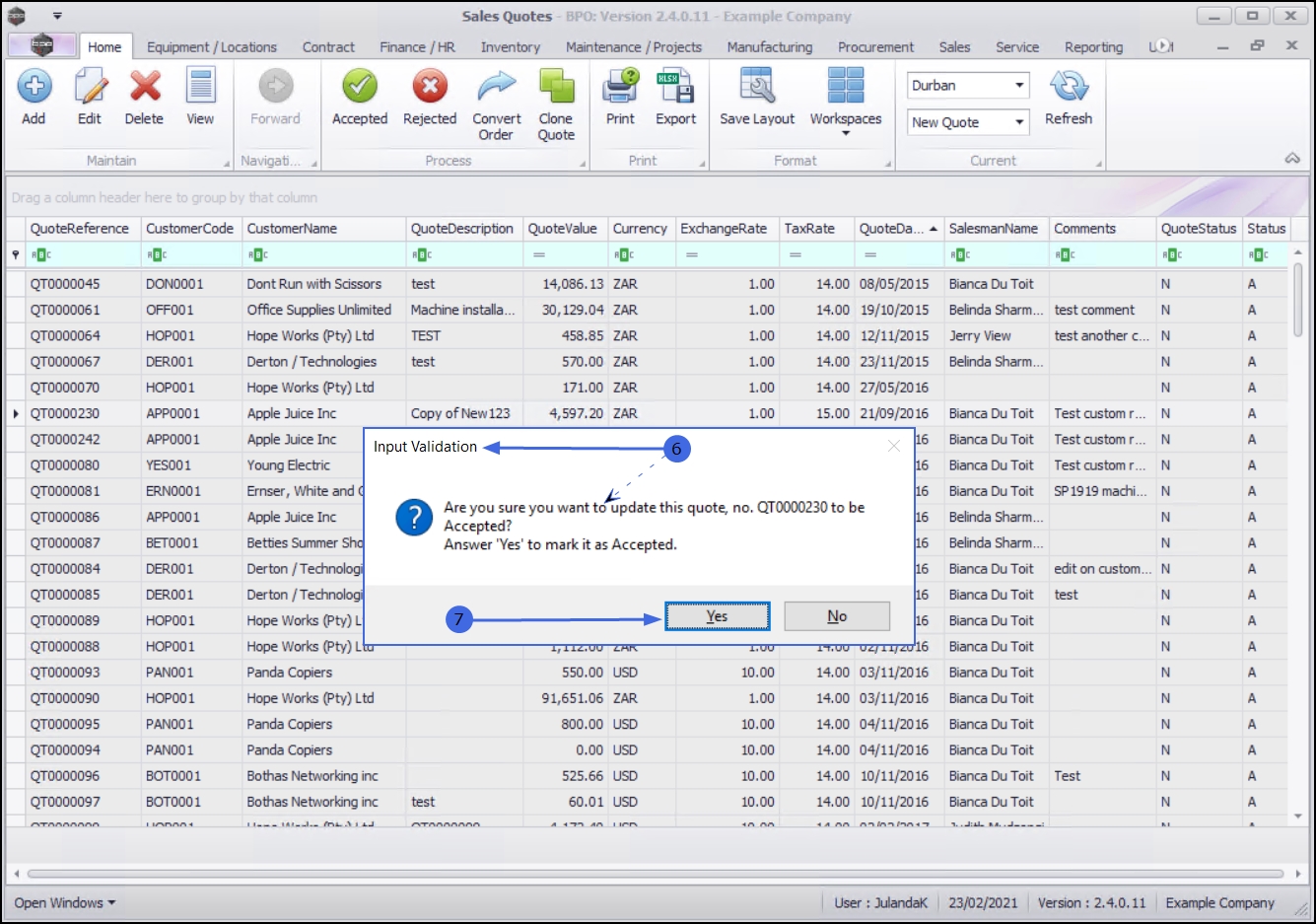Open the Open Windows dropdown in status bar

[x=65, y=903]
